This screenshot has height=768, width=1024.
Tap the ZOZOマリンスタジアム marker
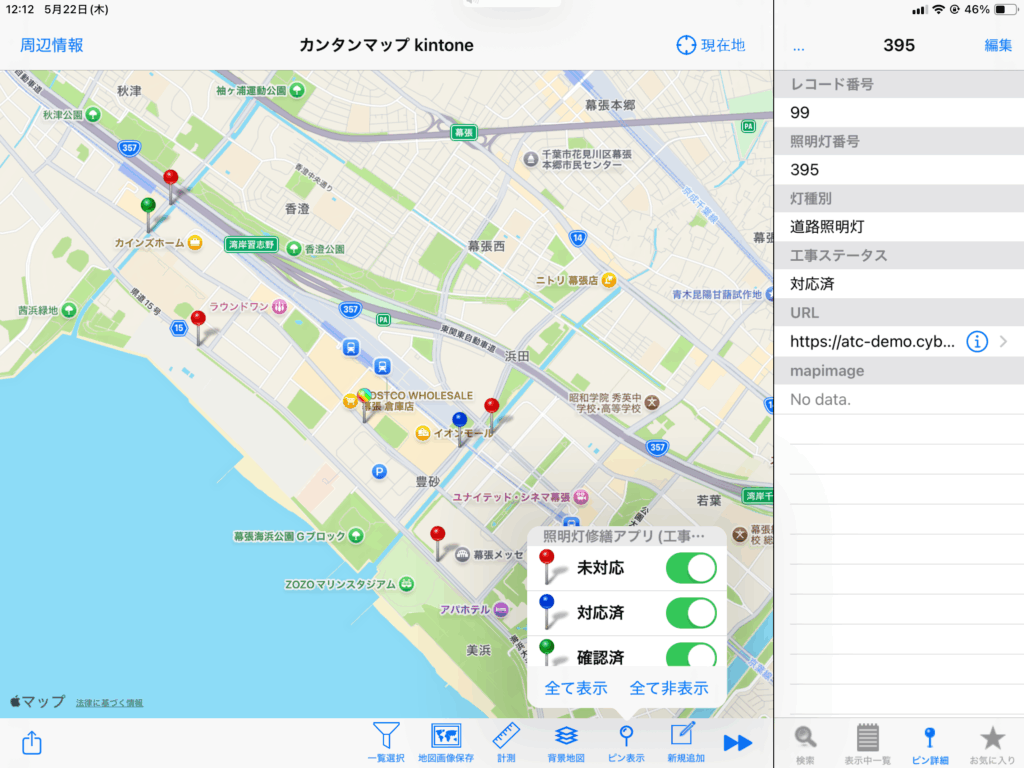[x=406, y=583]
